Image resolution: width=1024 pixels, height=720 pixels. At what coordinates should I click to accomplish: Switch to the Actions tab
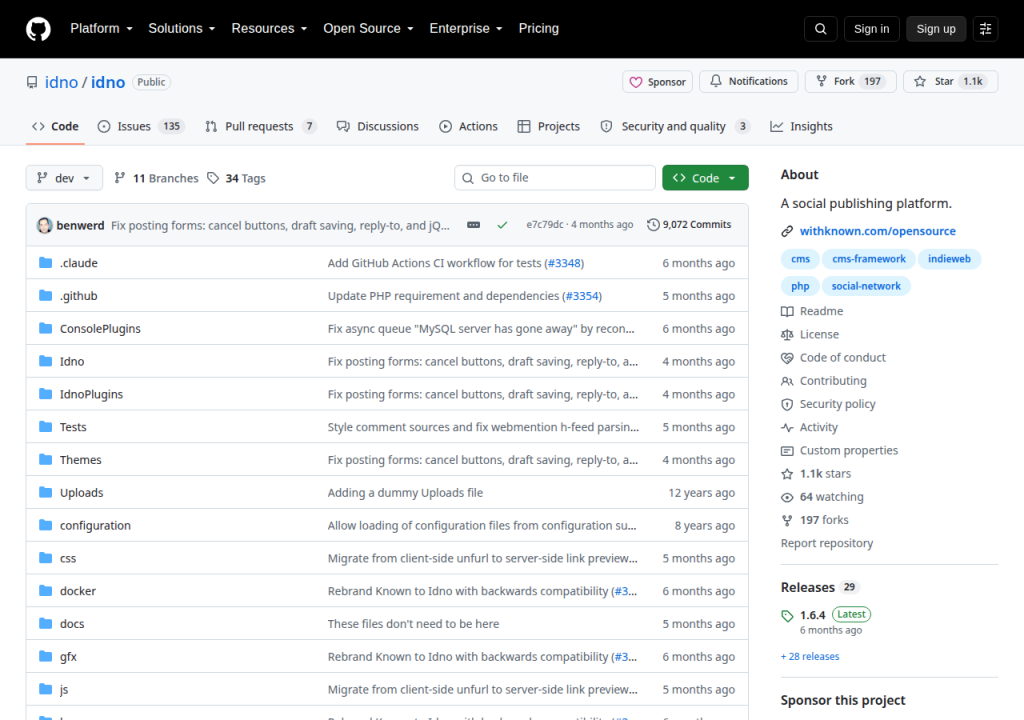click(x=468, y=127)
